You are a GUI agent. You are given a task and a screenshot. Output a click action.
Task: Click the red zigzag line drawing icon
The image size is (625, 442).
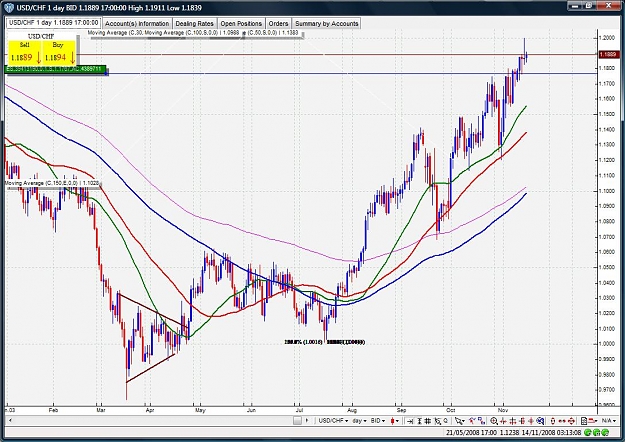pos(472,420)
